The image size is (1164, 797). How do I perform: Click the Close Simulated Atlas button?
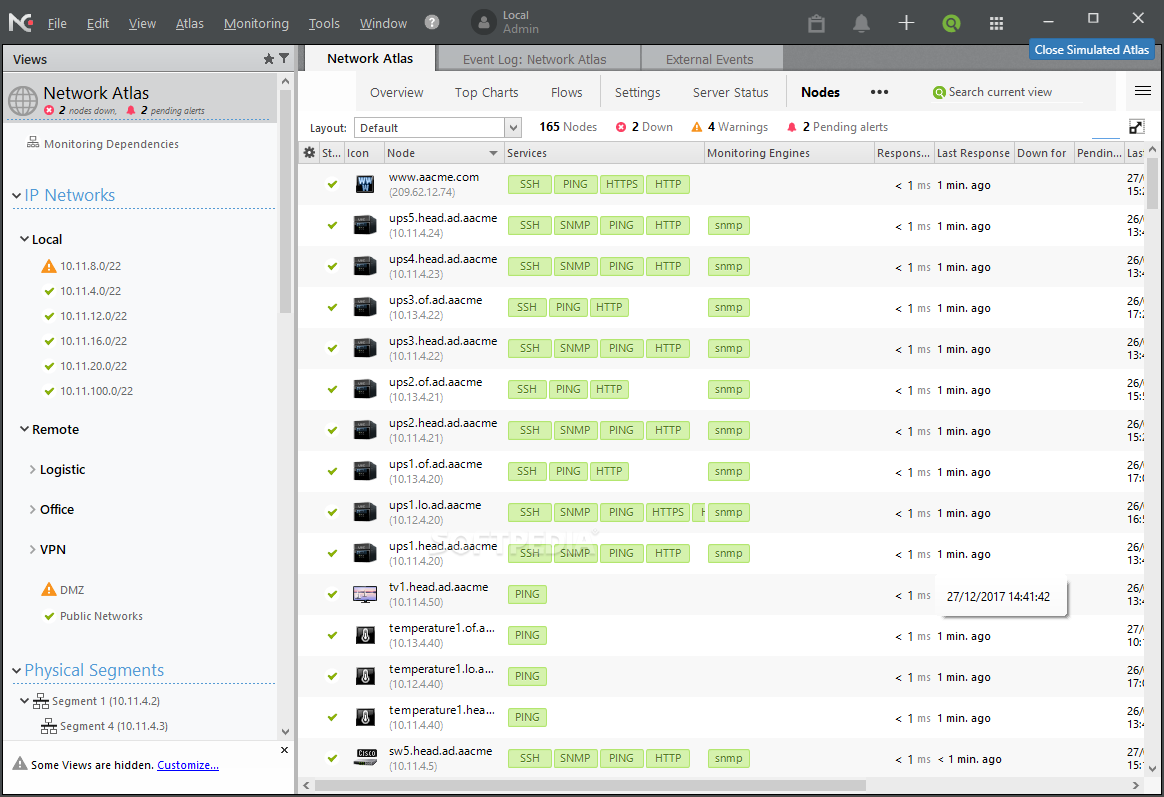(x=1091, y=50)
